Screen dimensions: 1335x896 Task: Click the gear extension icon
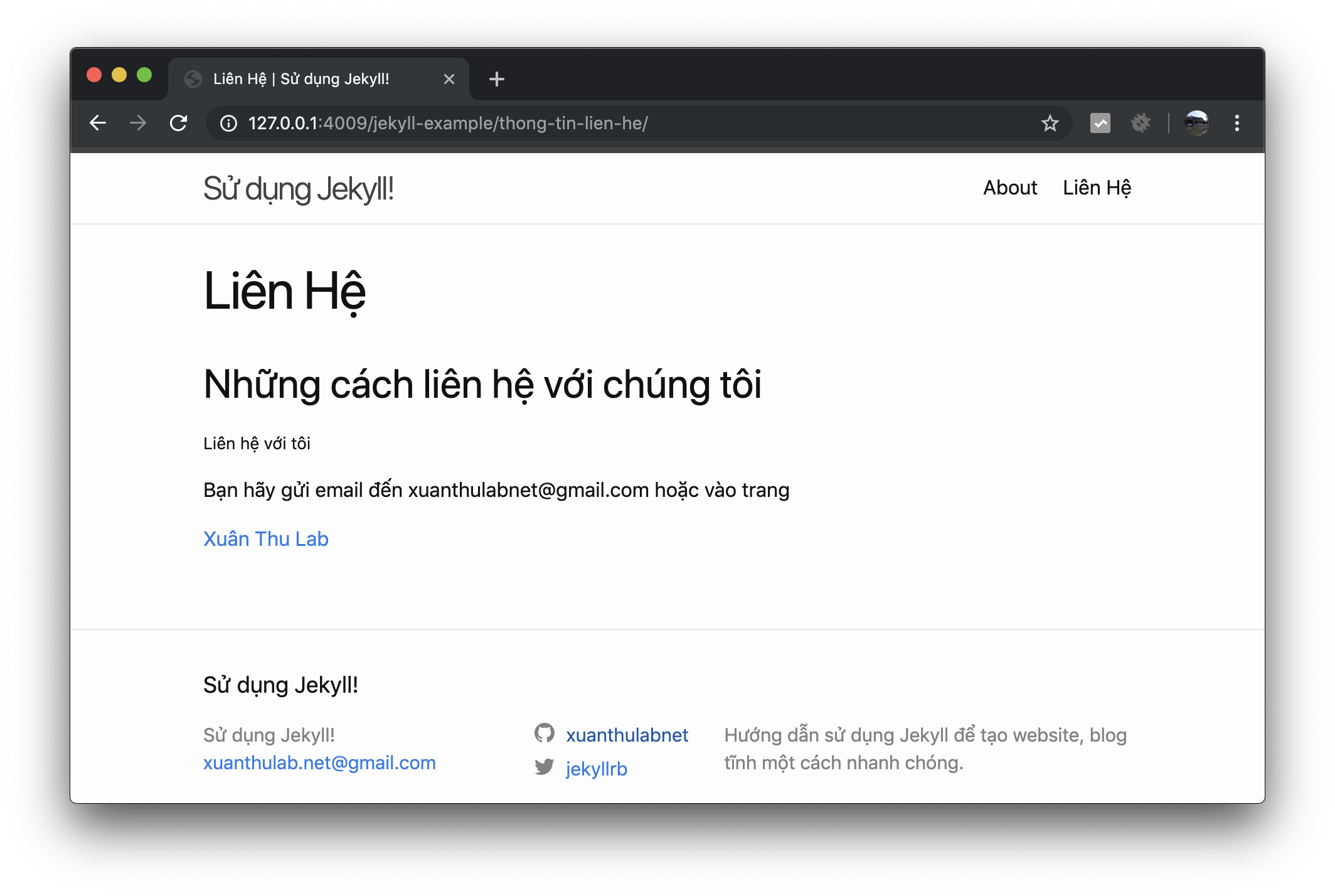pos(1140,123)
